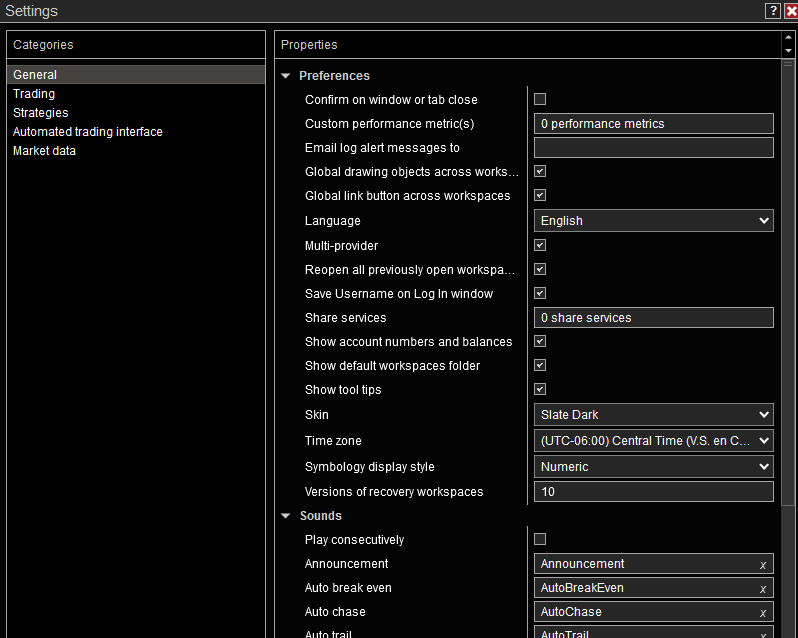This screenshot has height=638, width=798.
Task: Collapse the Preferences section
Action: point(286,76)
